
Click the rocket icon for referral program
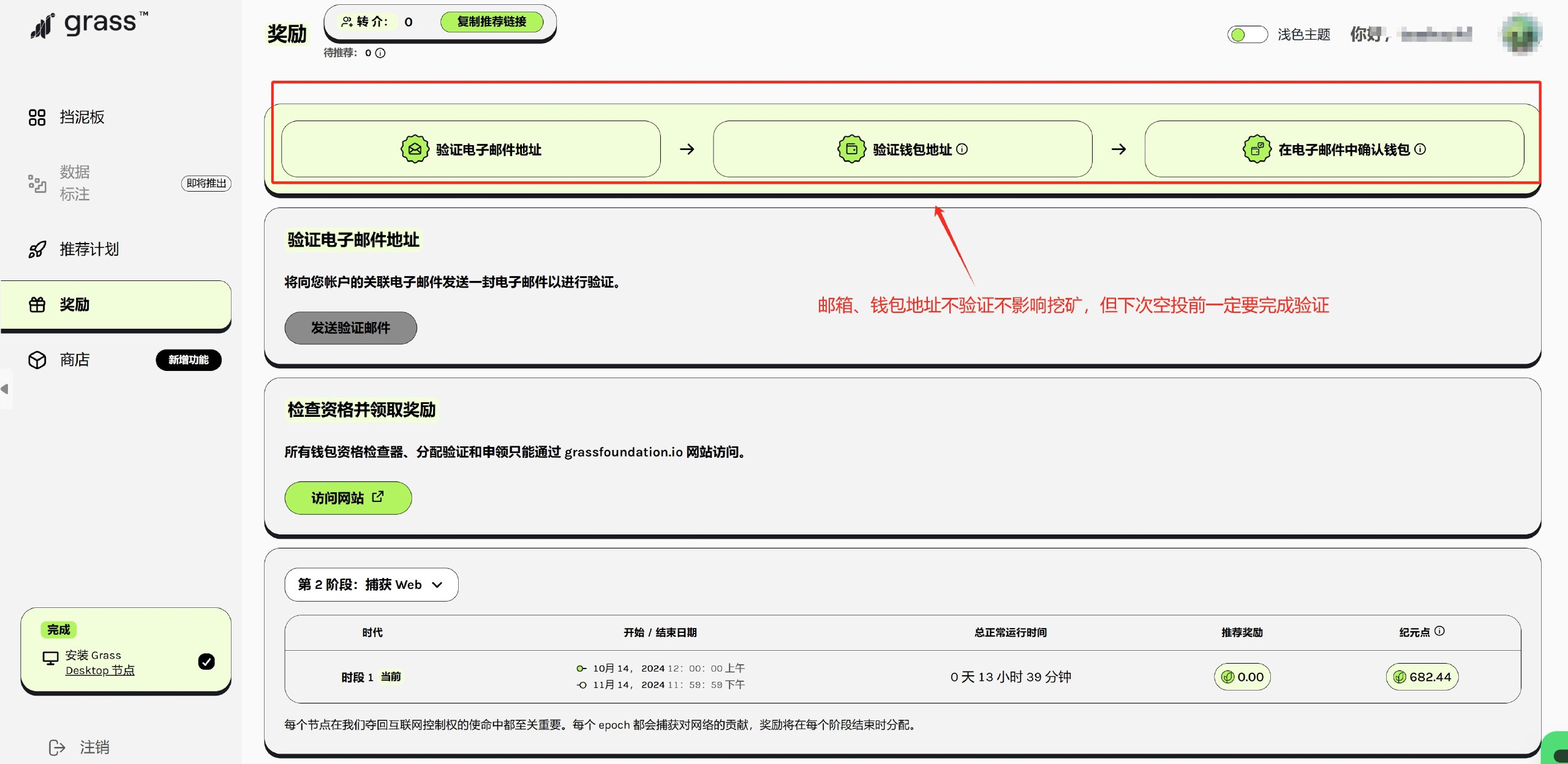[37, 249]
